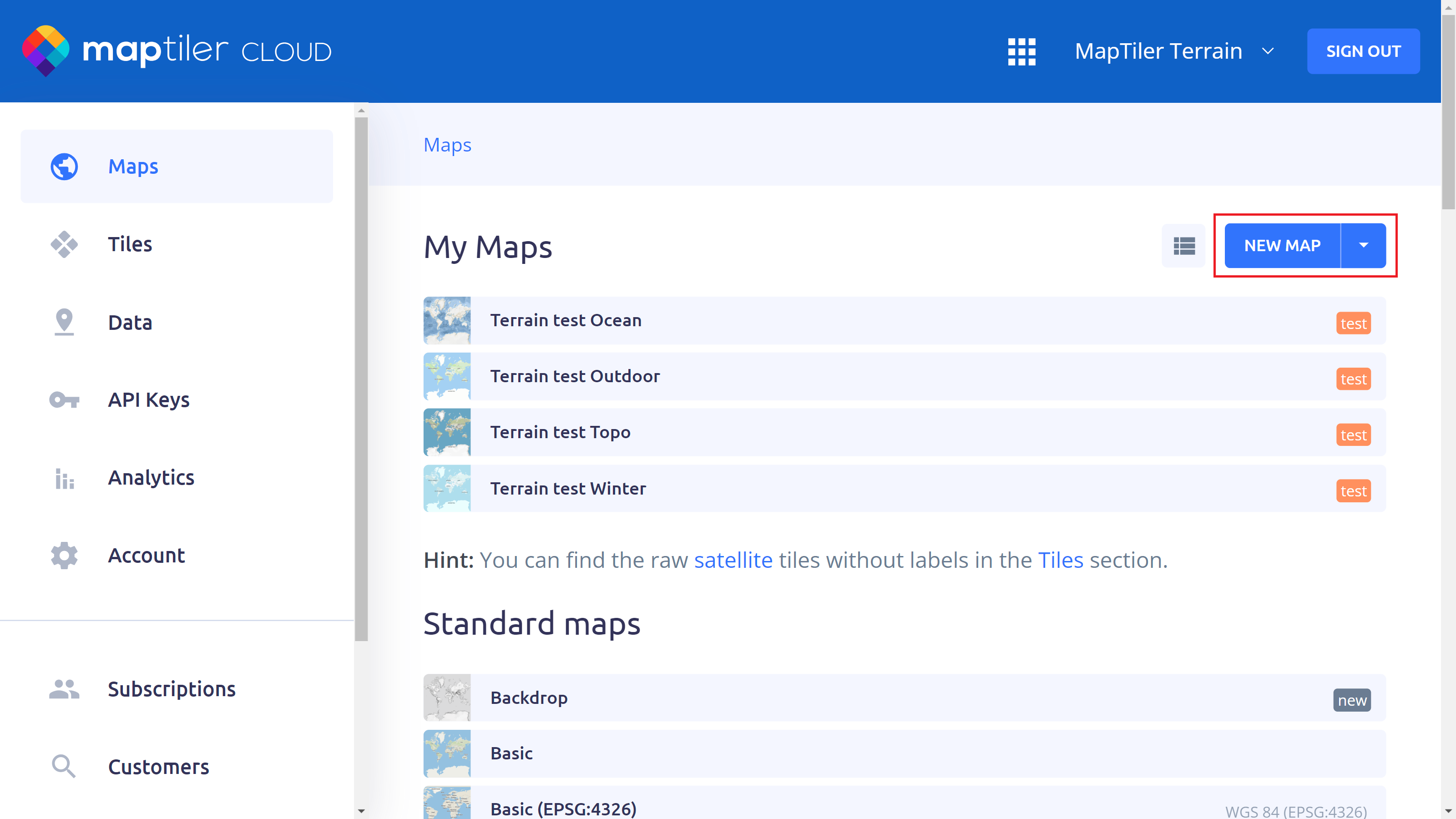Follow the satellite link in hint
1456x819 pixels.
(733, 560)
